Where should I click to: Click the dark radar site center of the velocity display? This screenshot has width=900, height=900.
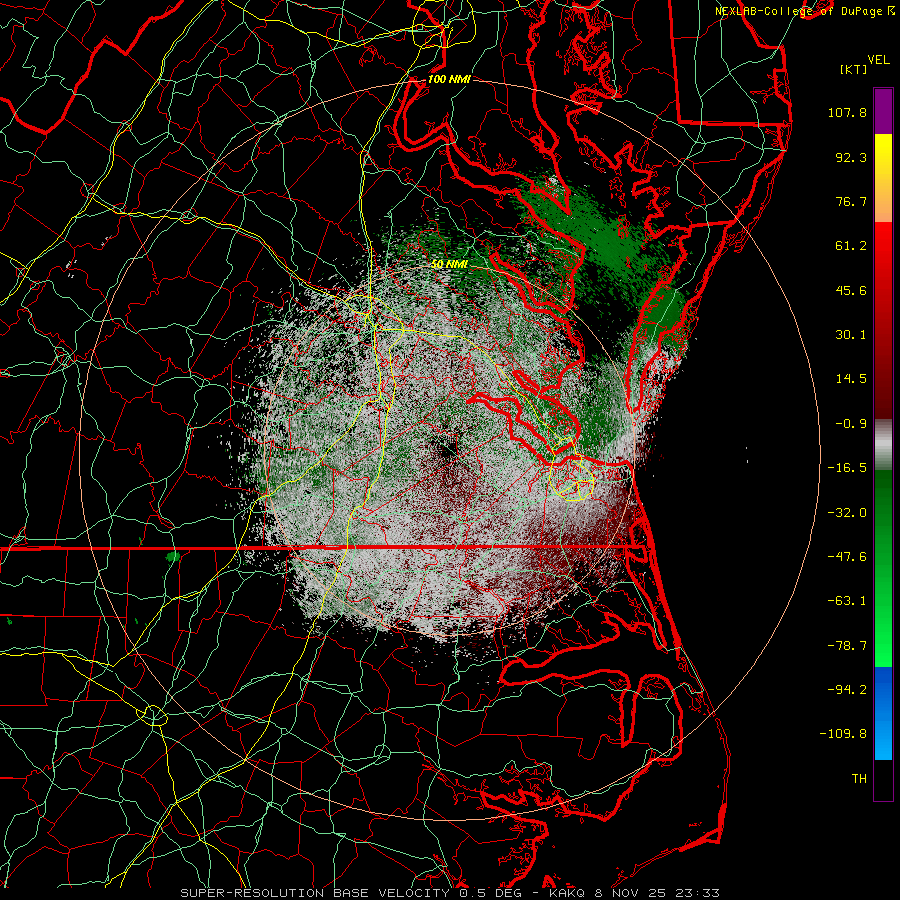(x=449, y=449)
